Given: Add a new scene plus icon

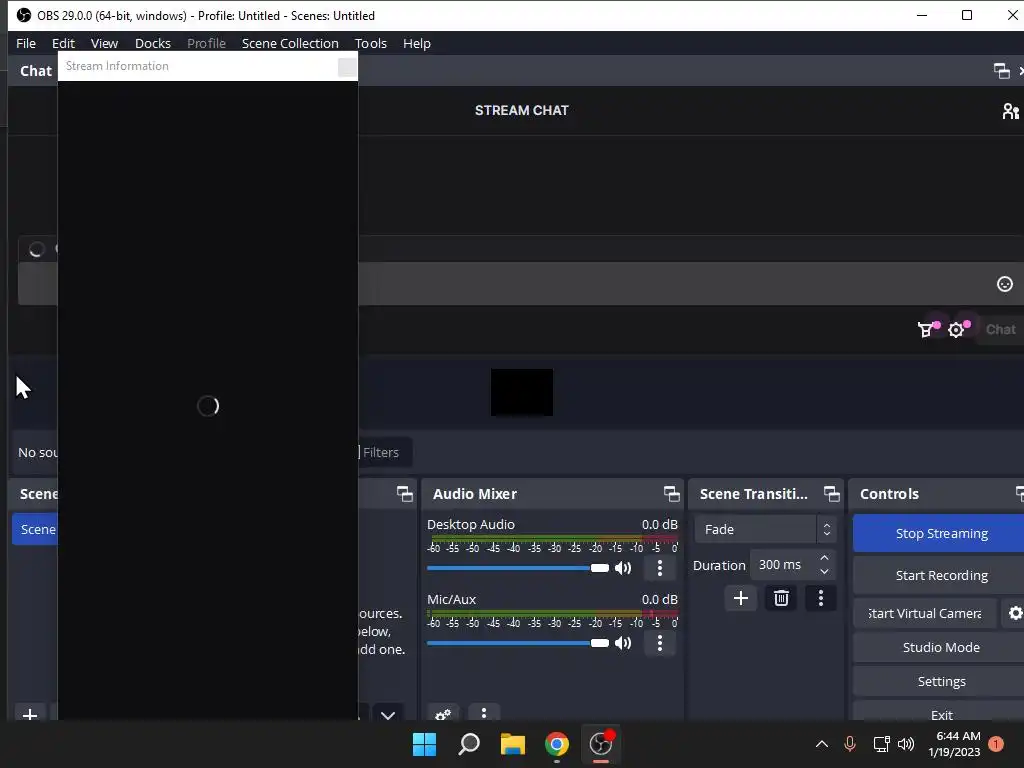Looking at the screenshot, I should pos(29,714).
